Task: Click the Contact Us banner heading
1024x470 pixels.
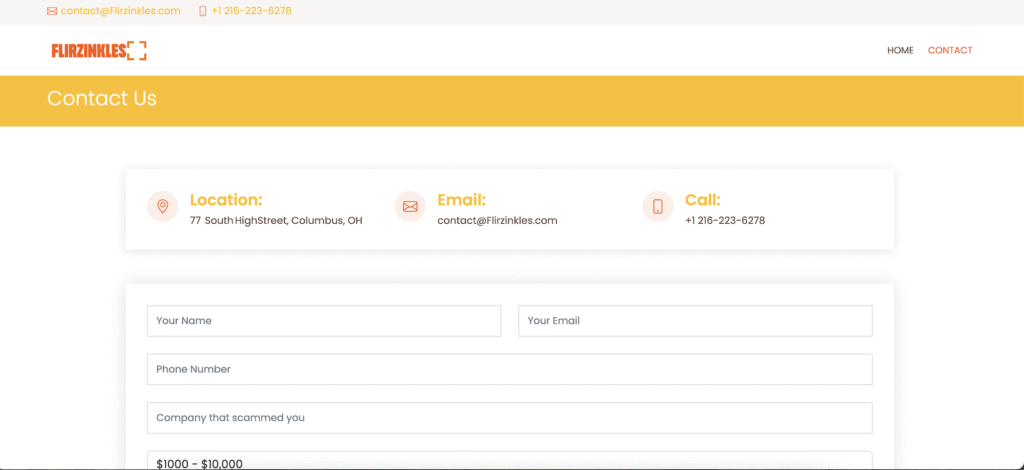Action: [102, 99]
